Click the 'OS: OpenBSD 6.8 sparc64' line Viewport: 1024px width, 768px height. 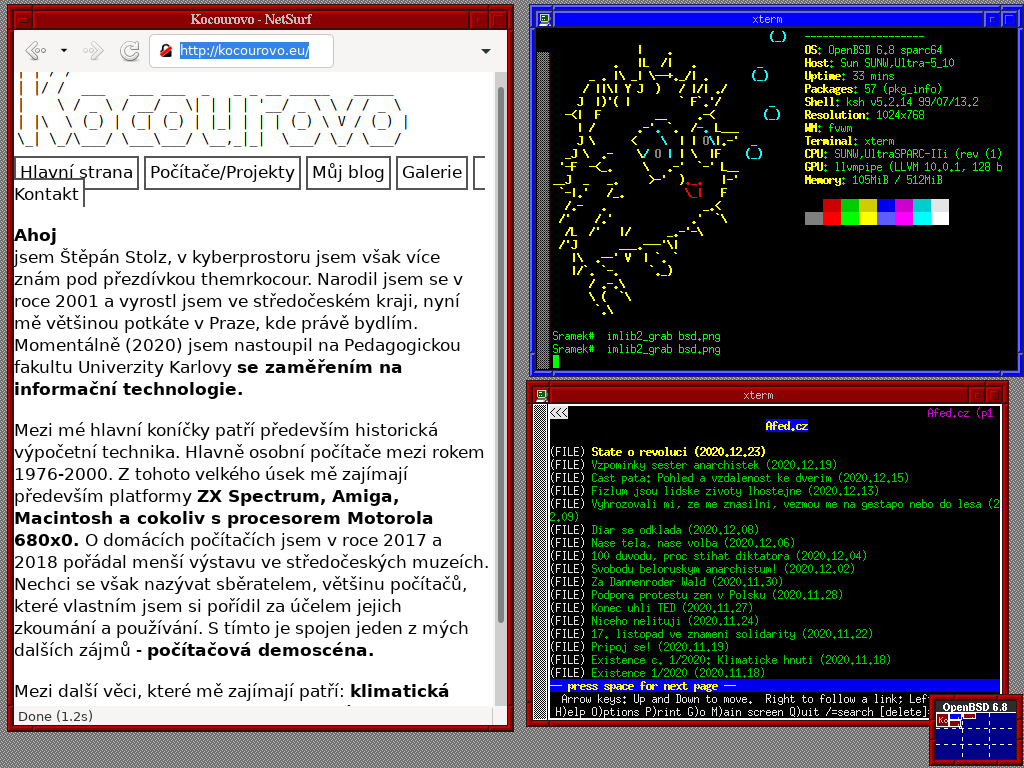click(873, 50)
